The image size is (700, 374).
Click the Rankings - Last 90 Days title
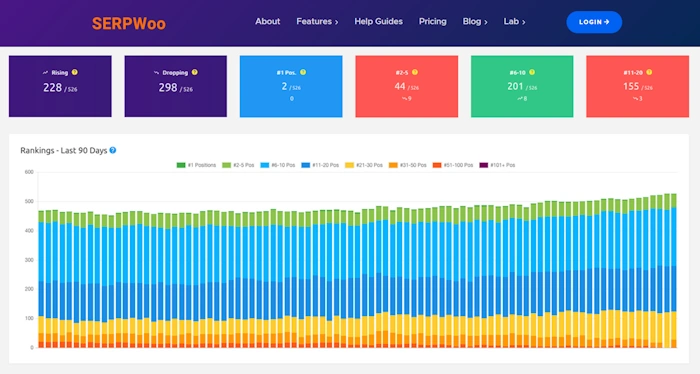[64, 150]
